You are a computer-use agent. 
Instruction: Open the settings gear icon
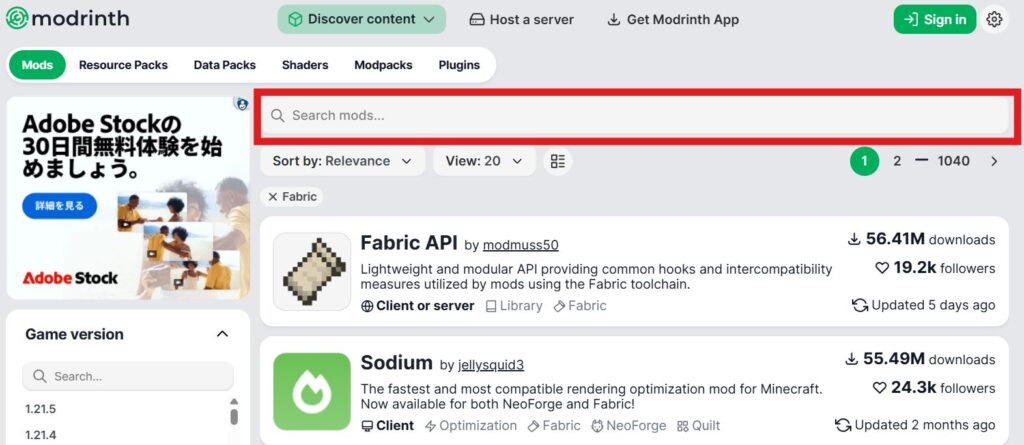[x=994, y=20]
